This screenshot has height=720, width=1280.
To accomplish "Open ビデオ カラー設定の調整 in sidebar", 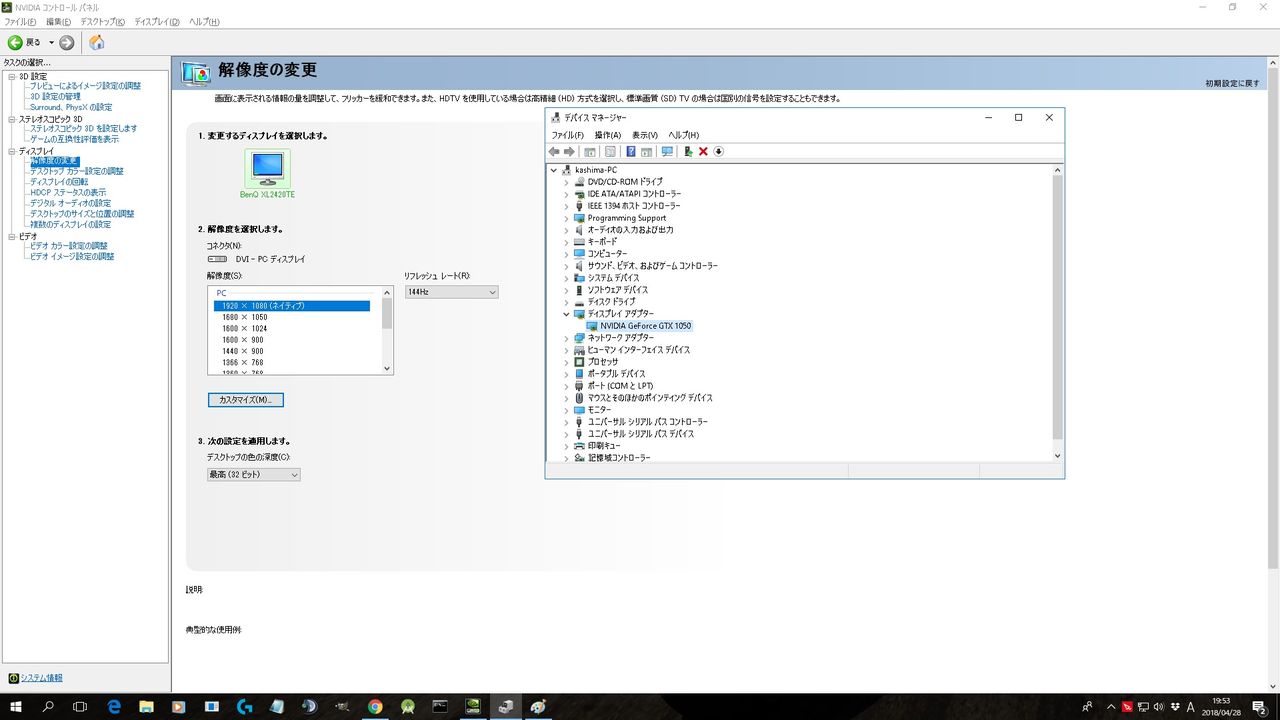I will click(69, 246).
